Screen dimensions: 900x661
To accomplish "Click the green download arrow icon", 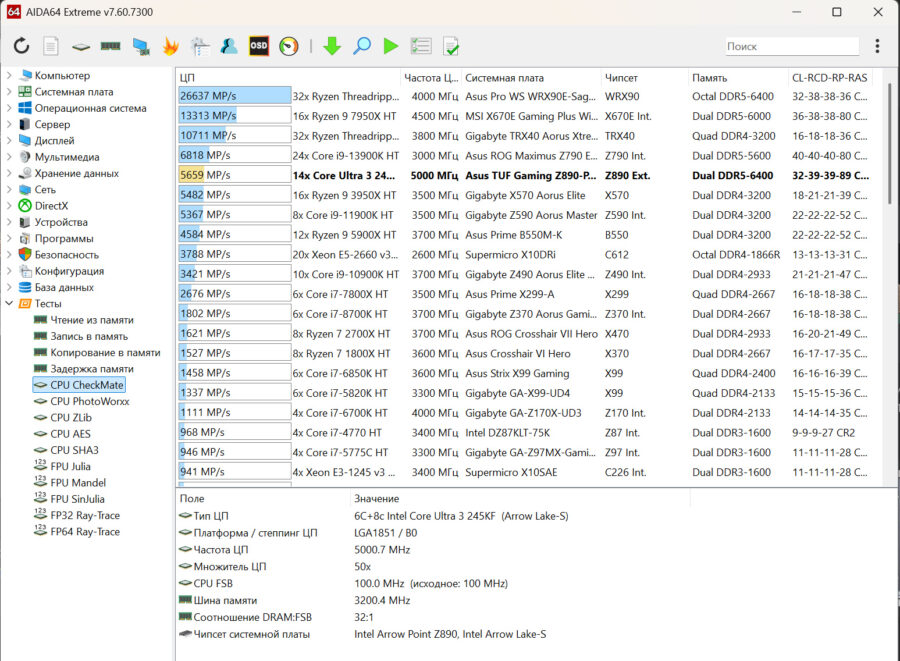I will pos(332,46).
